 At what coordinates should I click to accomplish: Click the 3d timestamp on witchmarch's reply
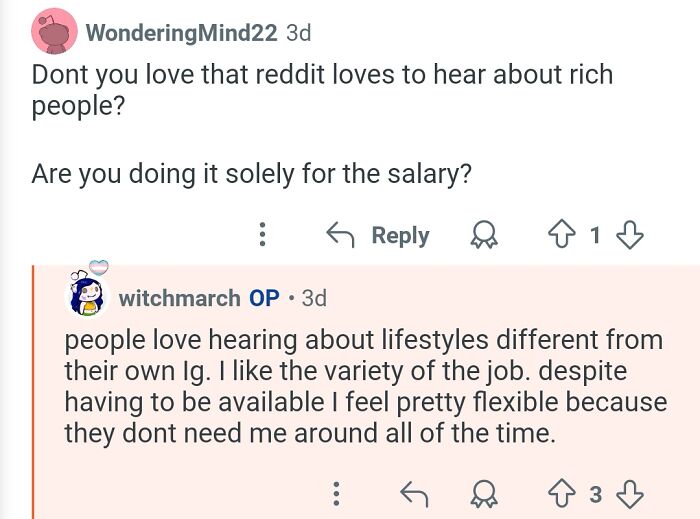(x=314, y=298)
